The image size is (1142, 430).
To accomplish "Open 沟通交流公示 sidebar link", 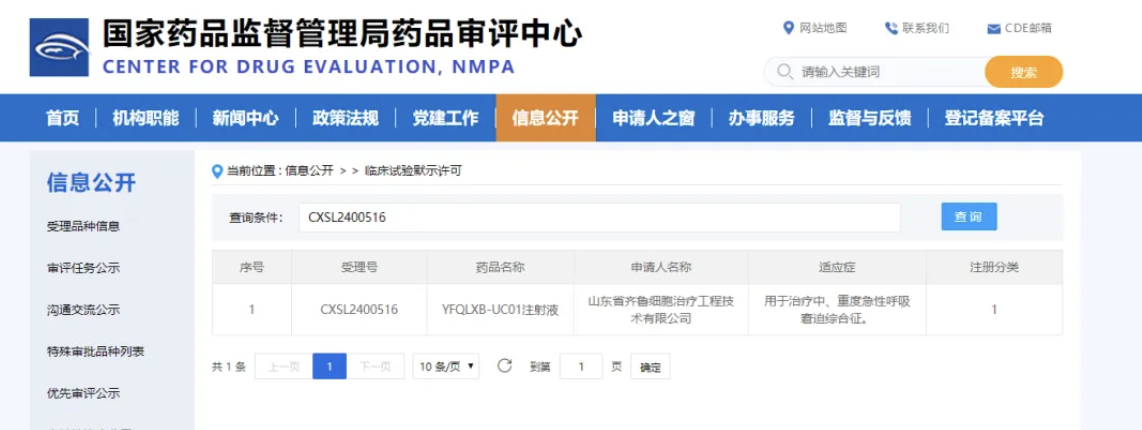I will click(83, 310).
